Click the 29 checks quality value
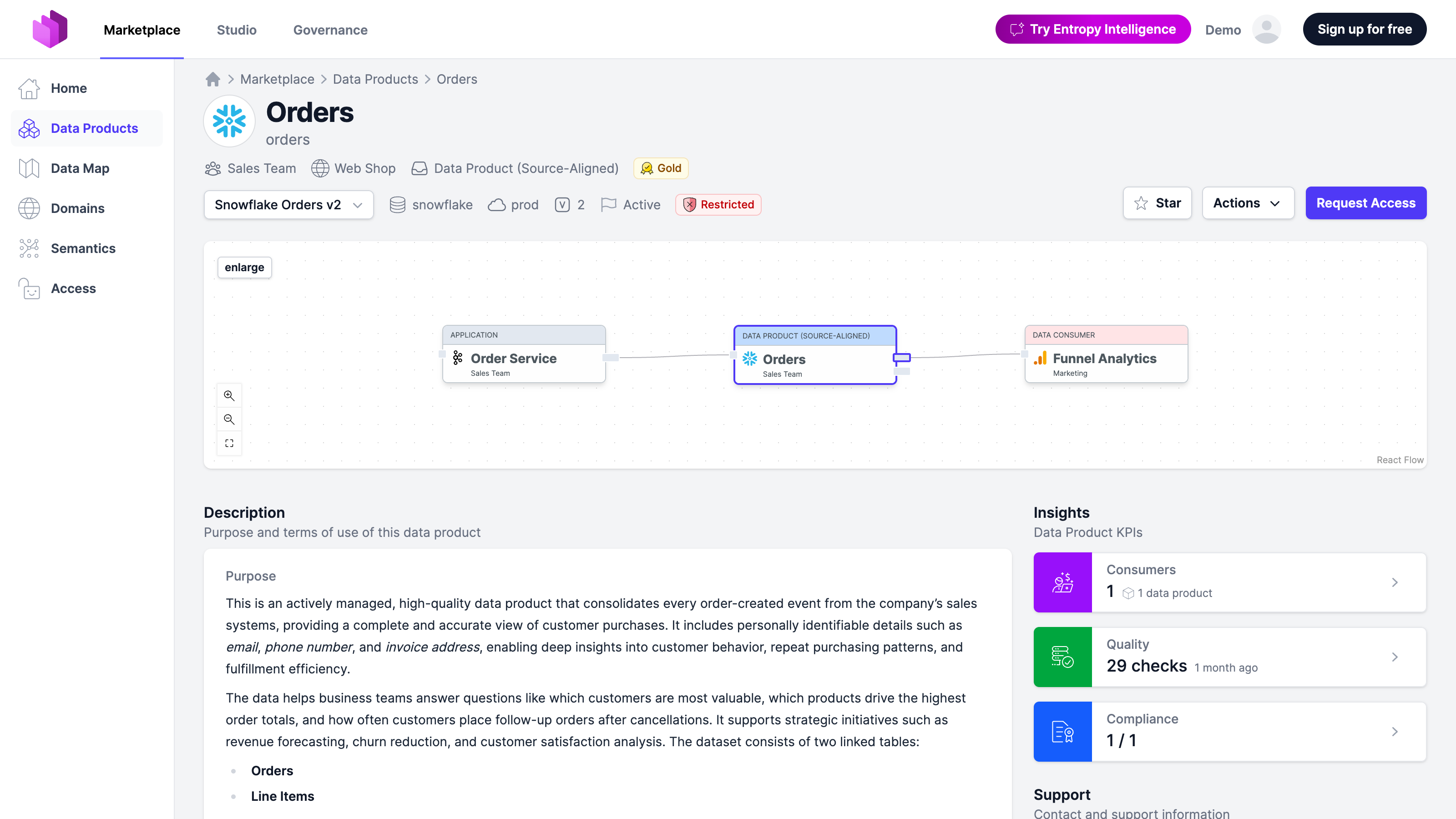This screenshot has height=819, width=1456. pyautogui.click(x=1146, y=666)
